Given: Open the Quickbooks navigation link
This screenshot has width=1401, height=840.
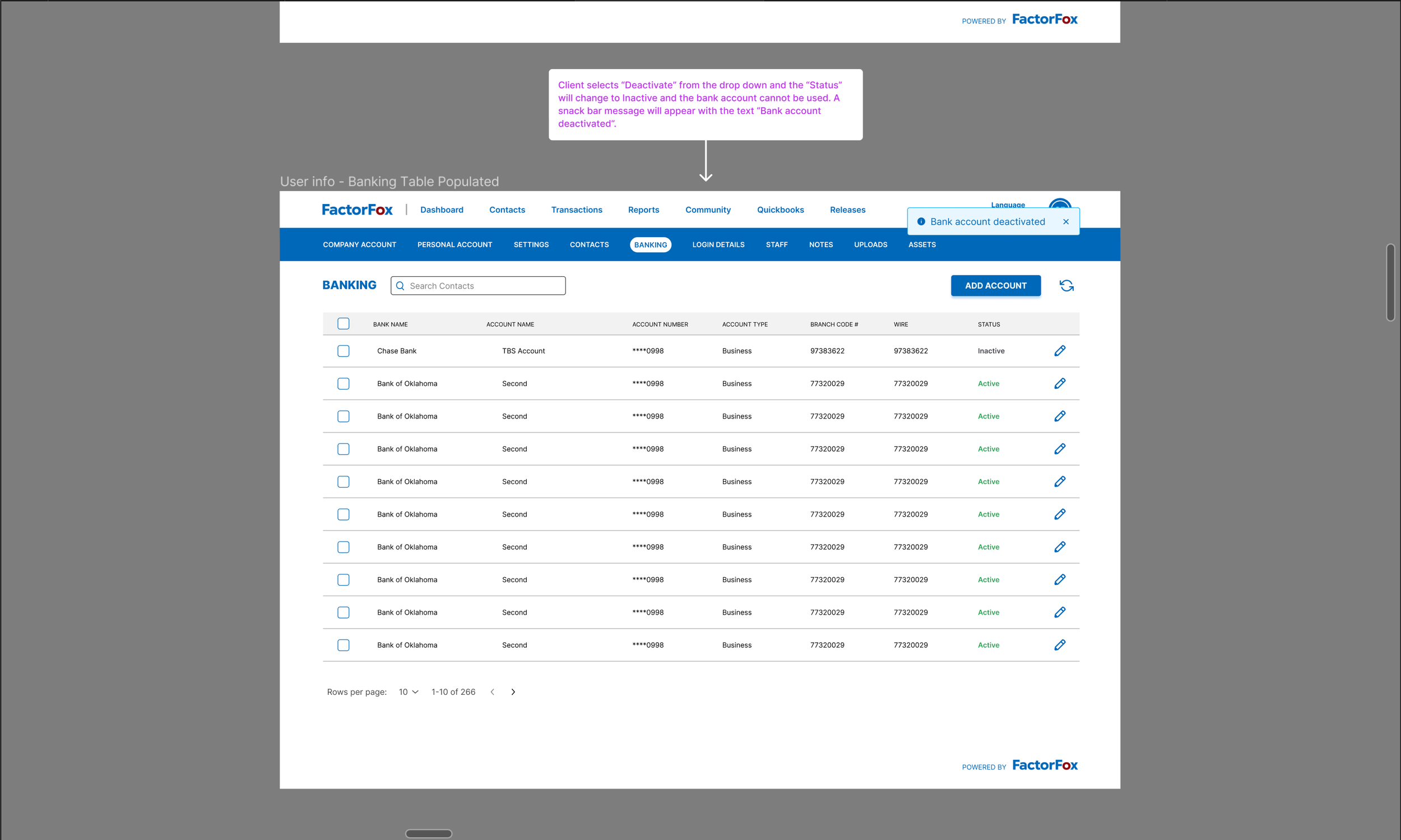Looking at the screenshot, I should [x=780, y=210].
